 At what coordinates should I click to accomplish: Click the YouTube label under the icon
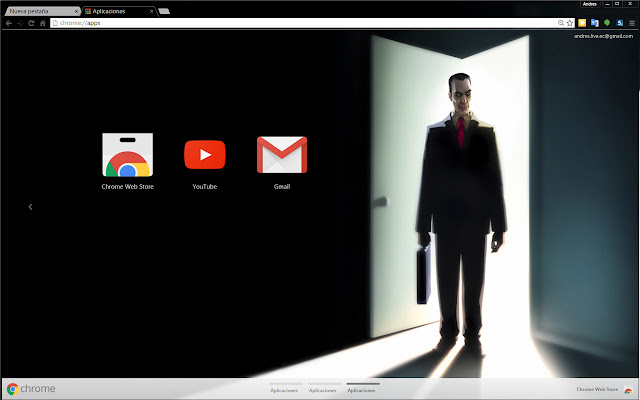204,187
